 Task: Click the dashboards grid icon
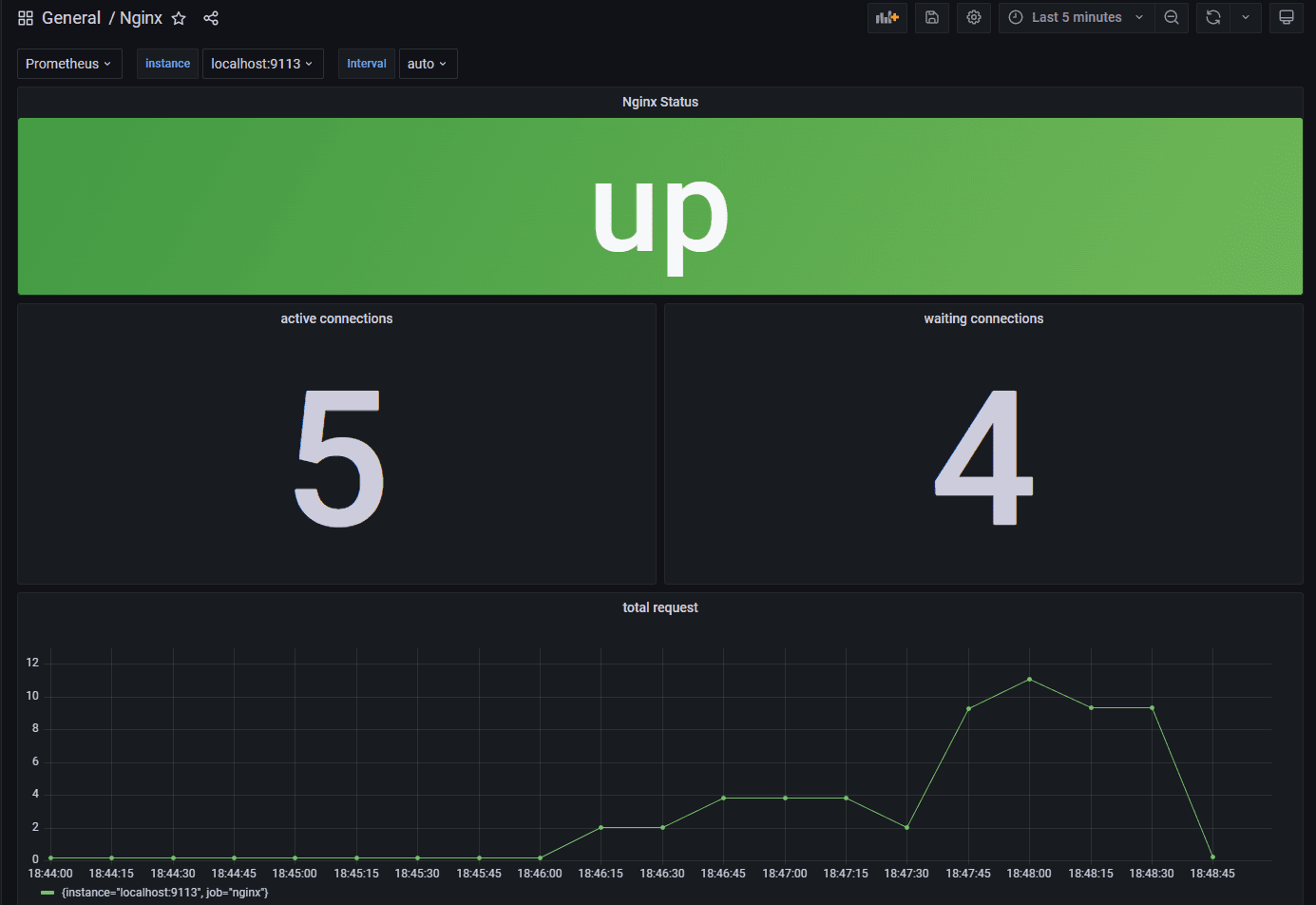(x=26, y=18)
